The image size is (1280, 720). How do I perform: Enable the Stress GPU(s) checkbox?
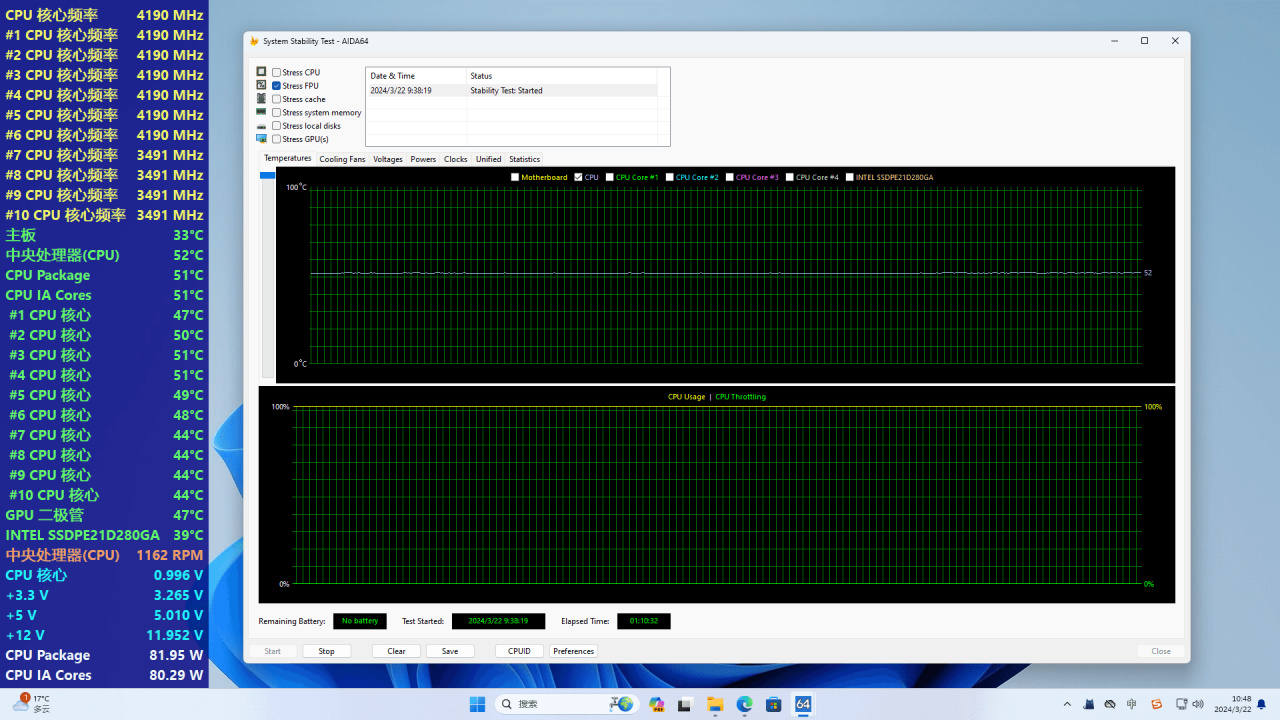coord(276,139)
